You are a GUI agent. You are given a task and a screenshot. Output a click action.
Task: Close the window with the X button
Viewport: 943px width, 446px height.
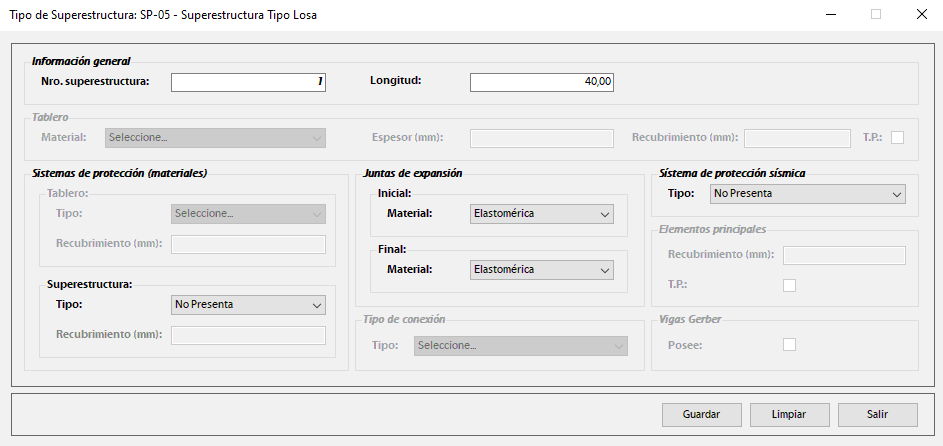pyautogui.click(x=921, y=15)
